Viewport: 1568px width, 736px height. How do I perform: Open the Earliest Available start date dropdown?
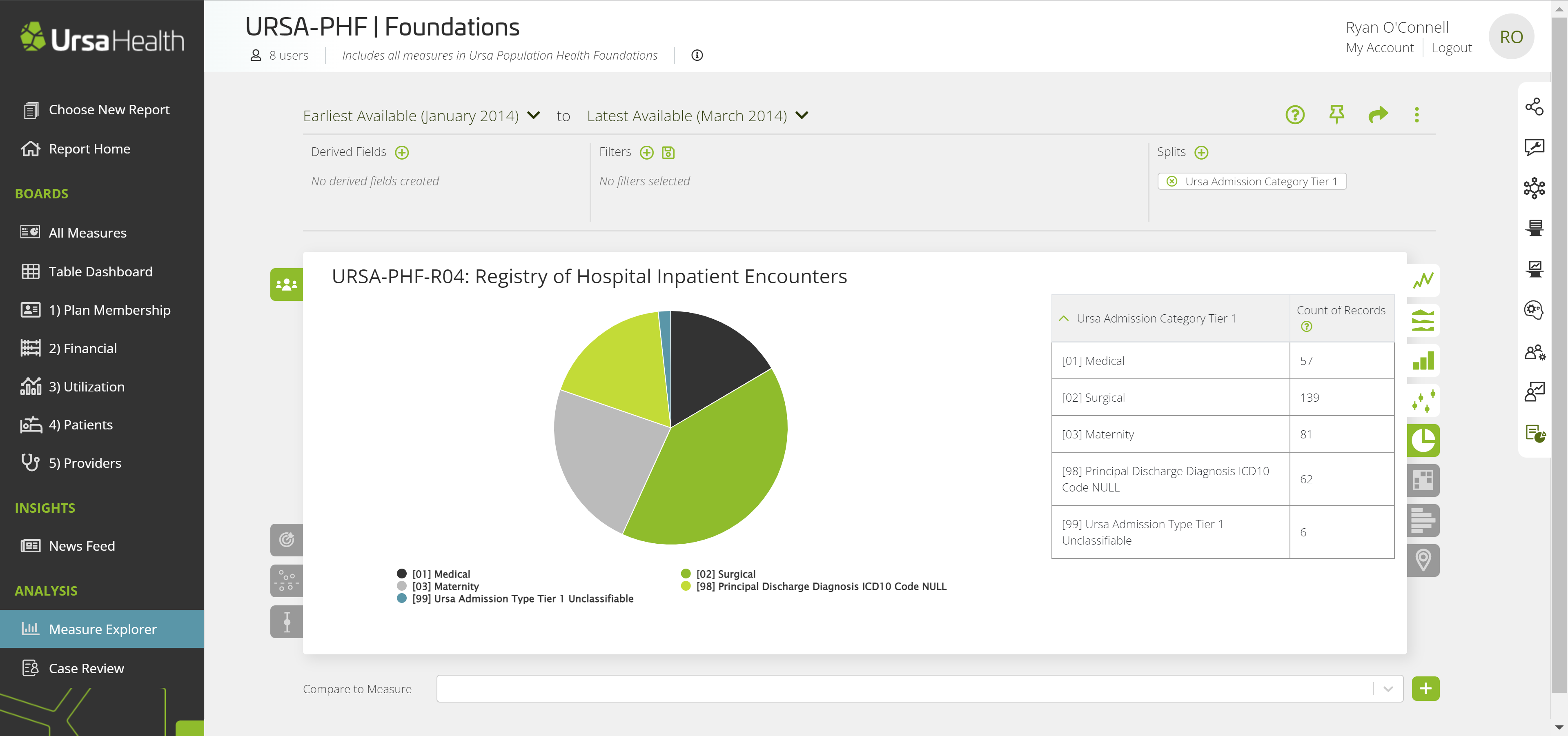421,116
